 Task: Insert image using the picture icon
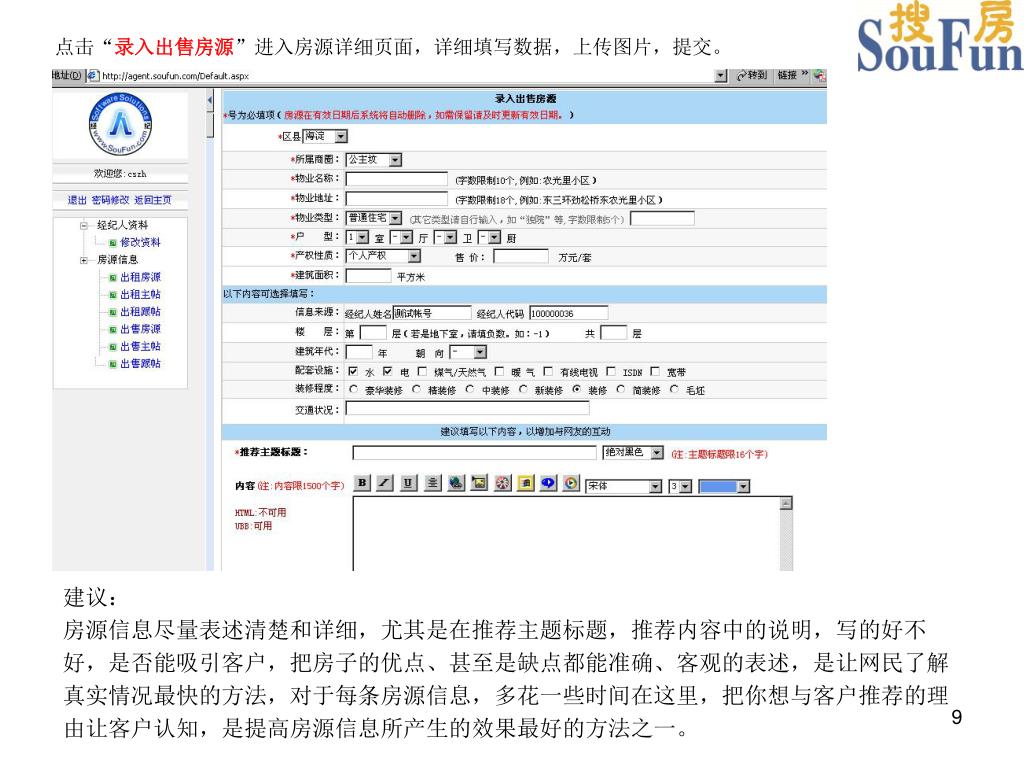(x=479, y=483)
